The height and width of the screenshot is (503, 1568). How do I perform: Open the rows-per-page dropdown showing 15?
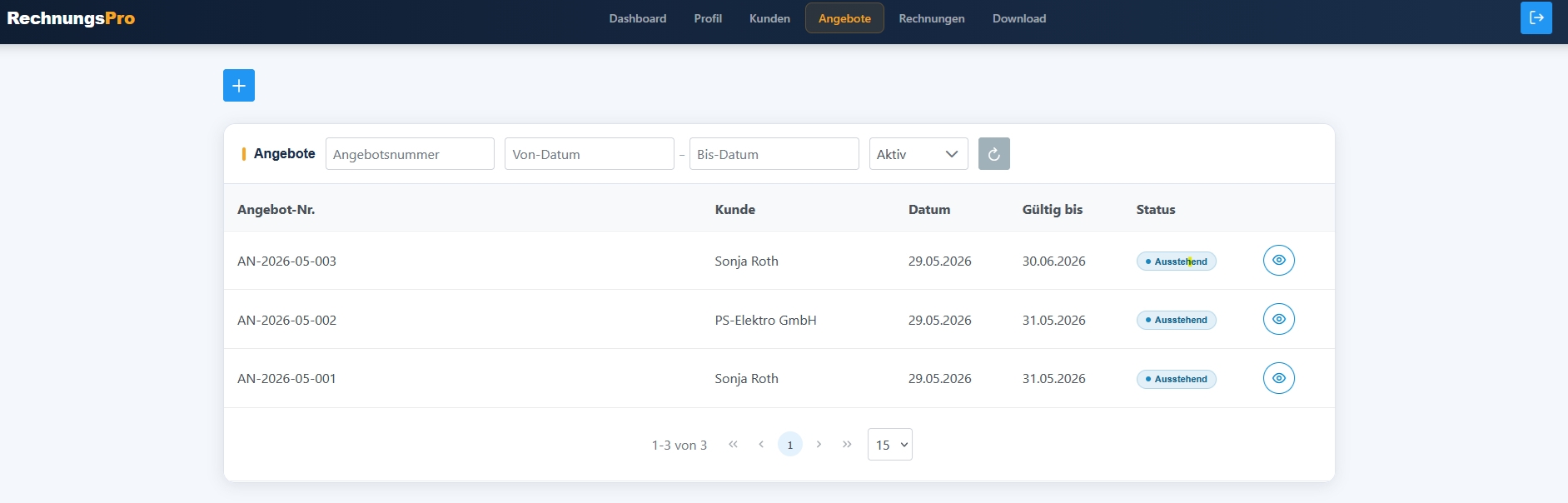pyautogui.click(x=890, y=445)
